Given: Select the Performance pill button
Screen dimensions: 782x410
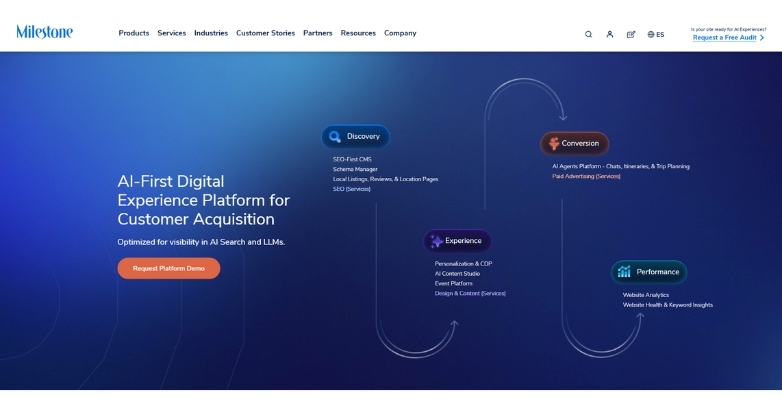Looking at the screenshot, I should coord(649,272).
